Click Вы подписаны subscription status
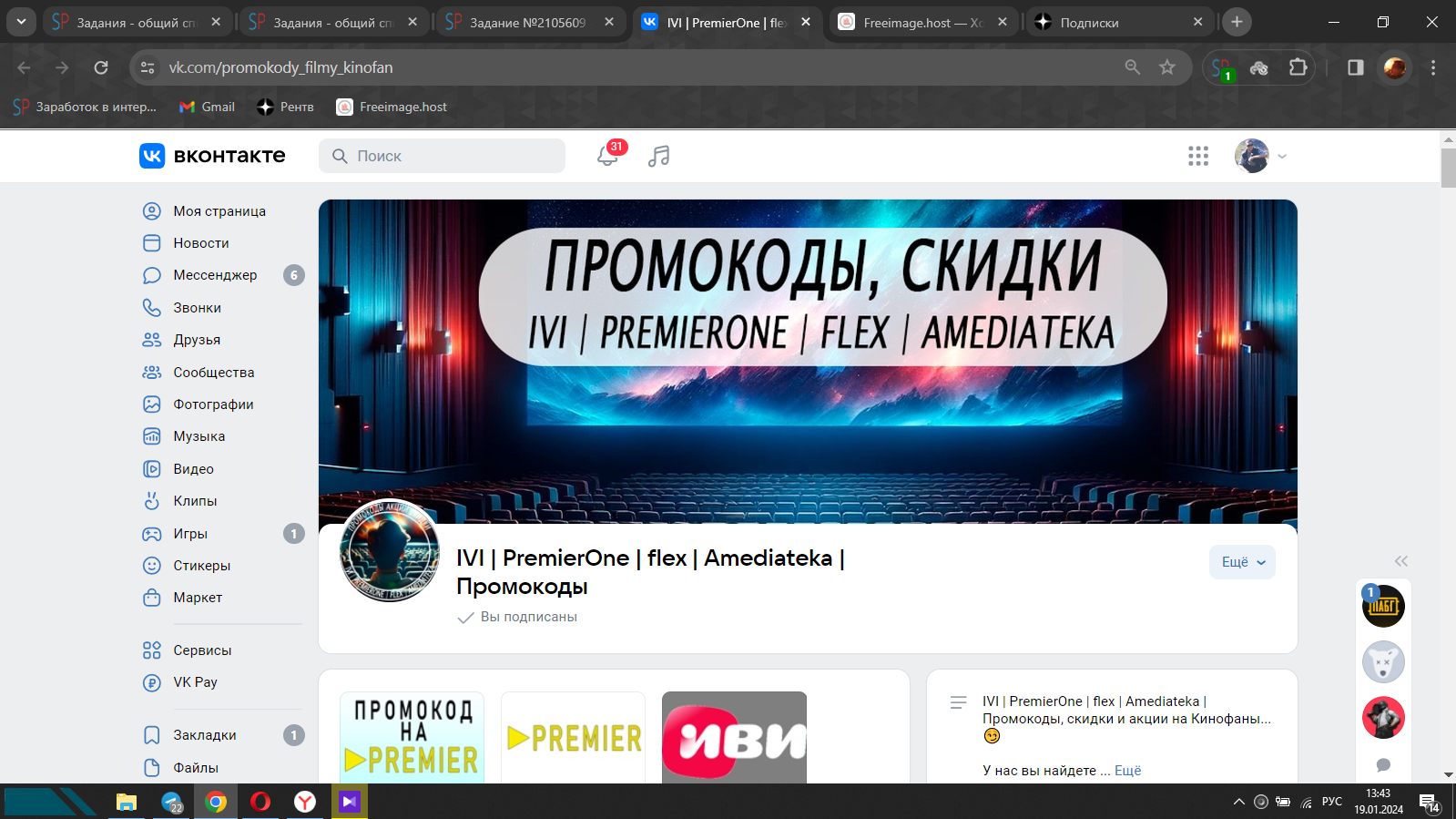 click(517, 617)
